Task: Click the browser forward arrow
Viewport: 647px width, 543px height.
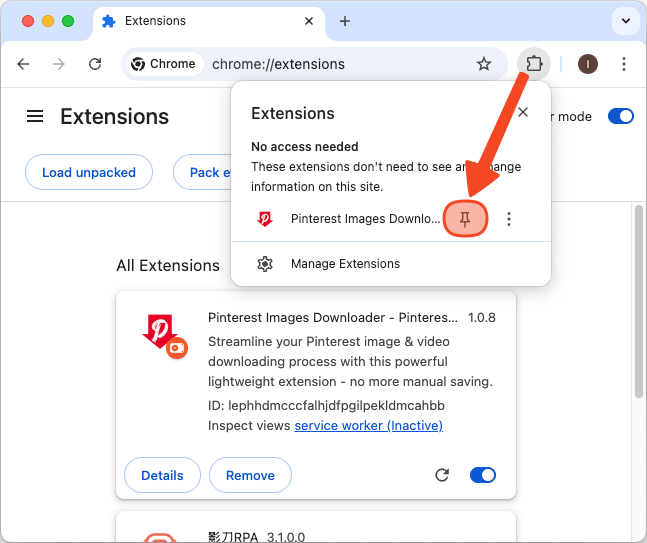Action: click(59, 64)
